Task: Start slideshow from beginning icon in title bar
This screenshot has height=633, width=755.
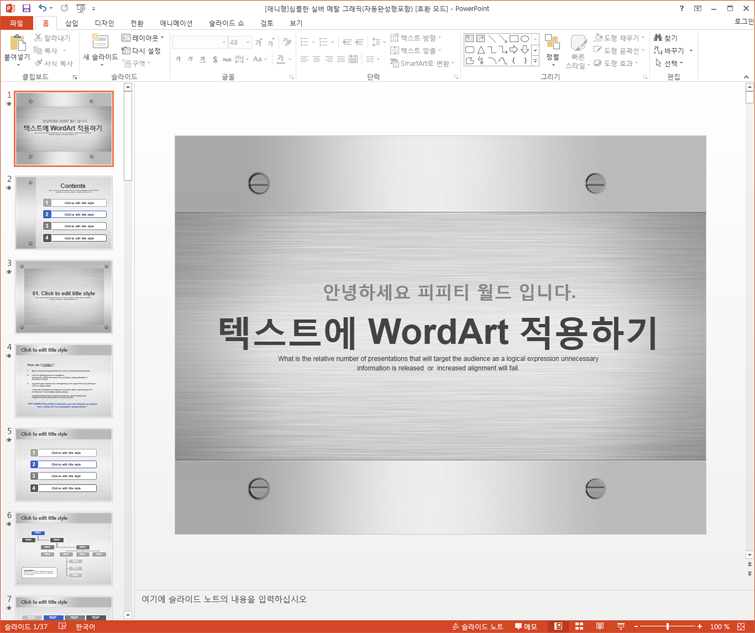Action: [80, 8]
